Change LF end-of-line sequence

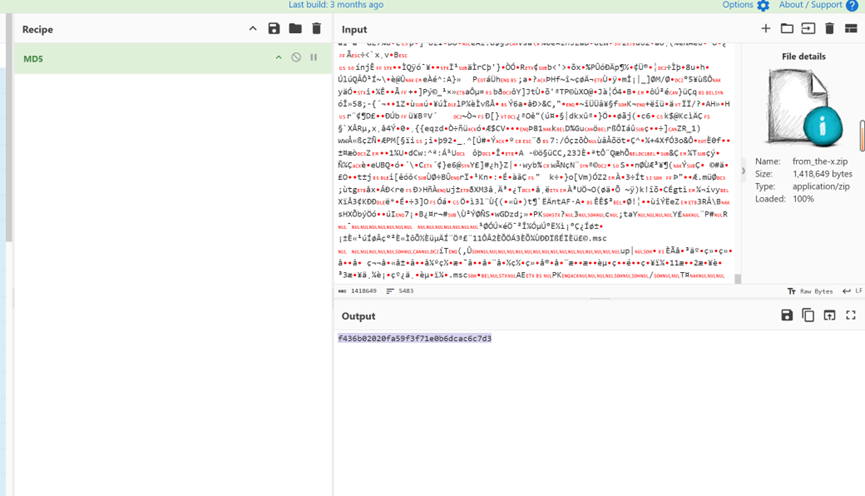pyautogui.click(x=852, y=291)
